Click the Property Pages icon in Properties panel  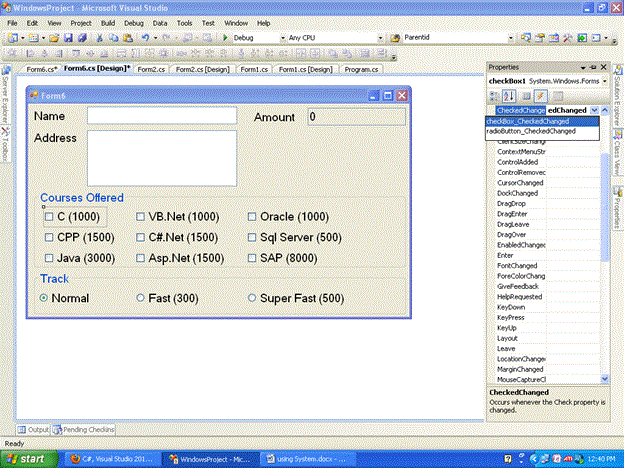558,96
